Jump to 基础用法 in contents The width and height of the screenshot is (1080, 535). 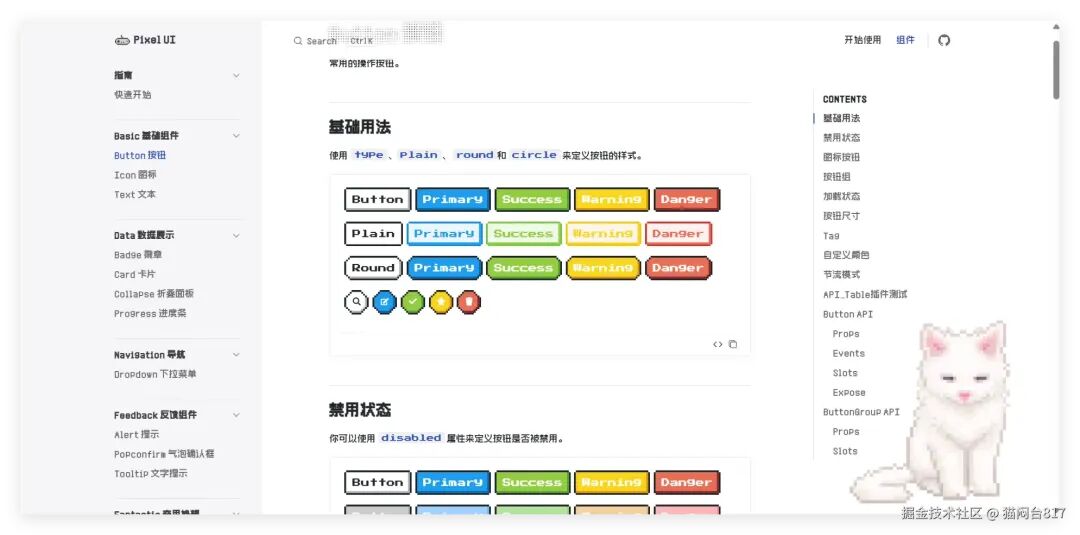coord(841,118)
